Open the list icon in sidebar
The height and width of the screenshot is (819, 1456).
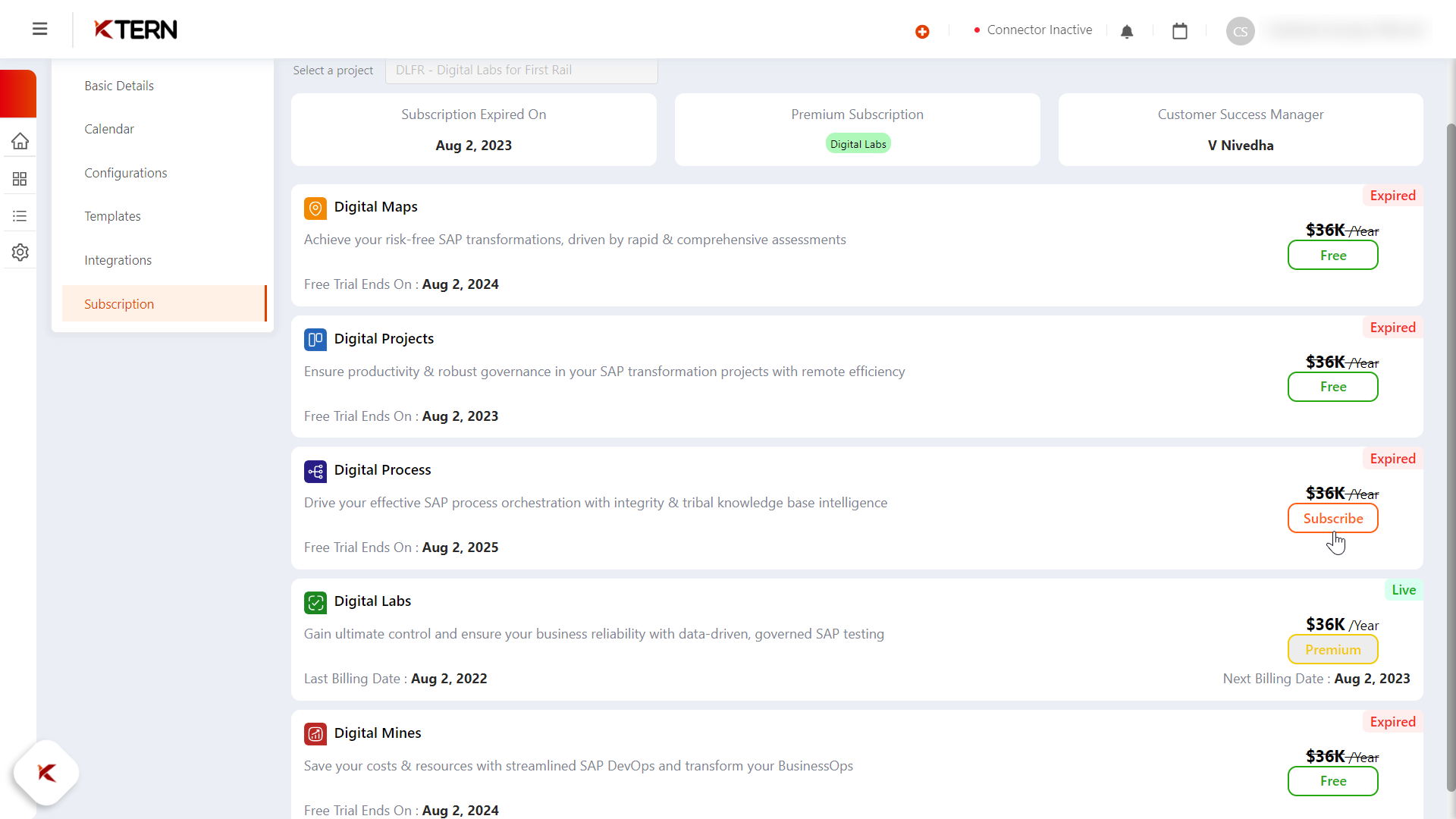coord(20,216)
